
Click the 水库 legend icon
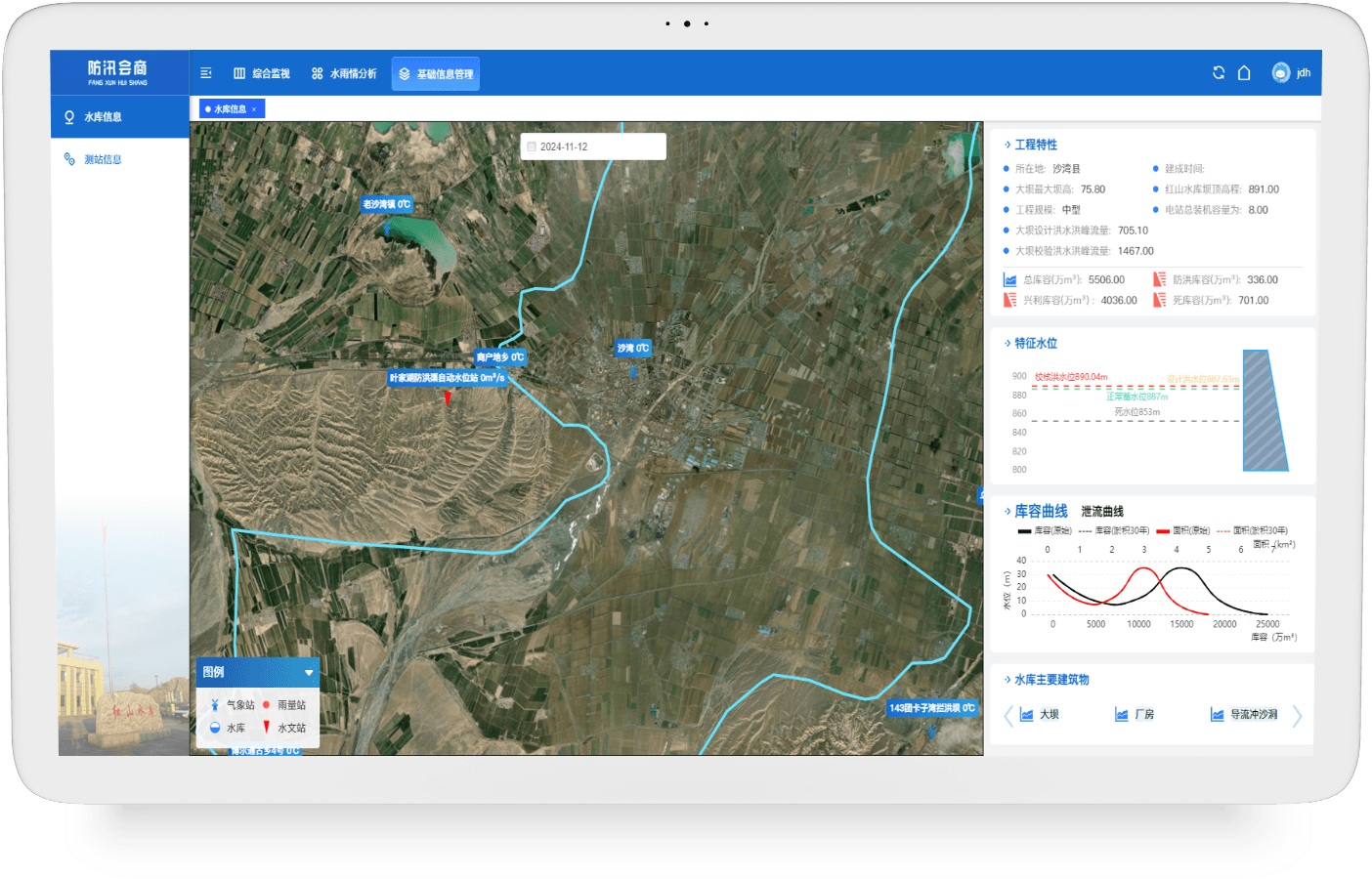point(215,728)
